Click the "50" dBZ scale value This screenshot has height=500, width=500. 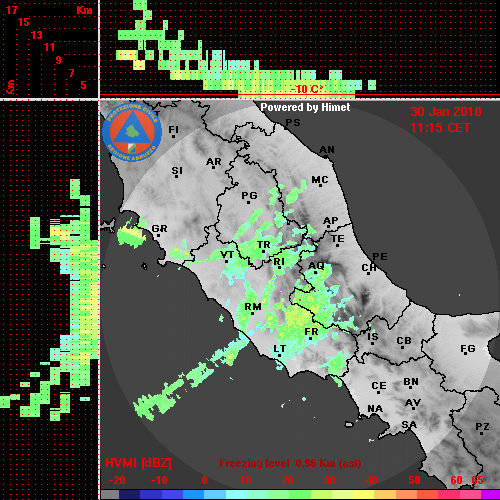(x=414, y=480)
